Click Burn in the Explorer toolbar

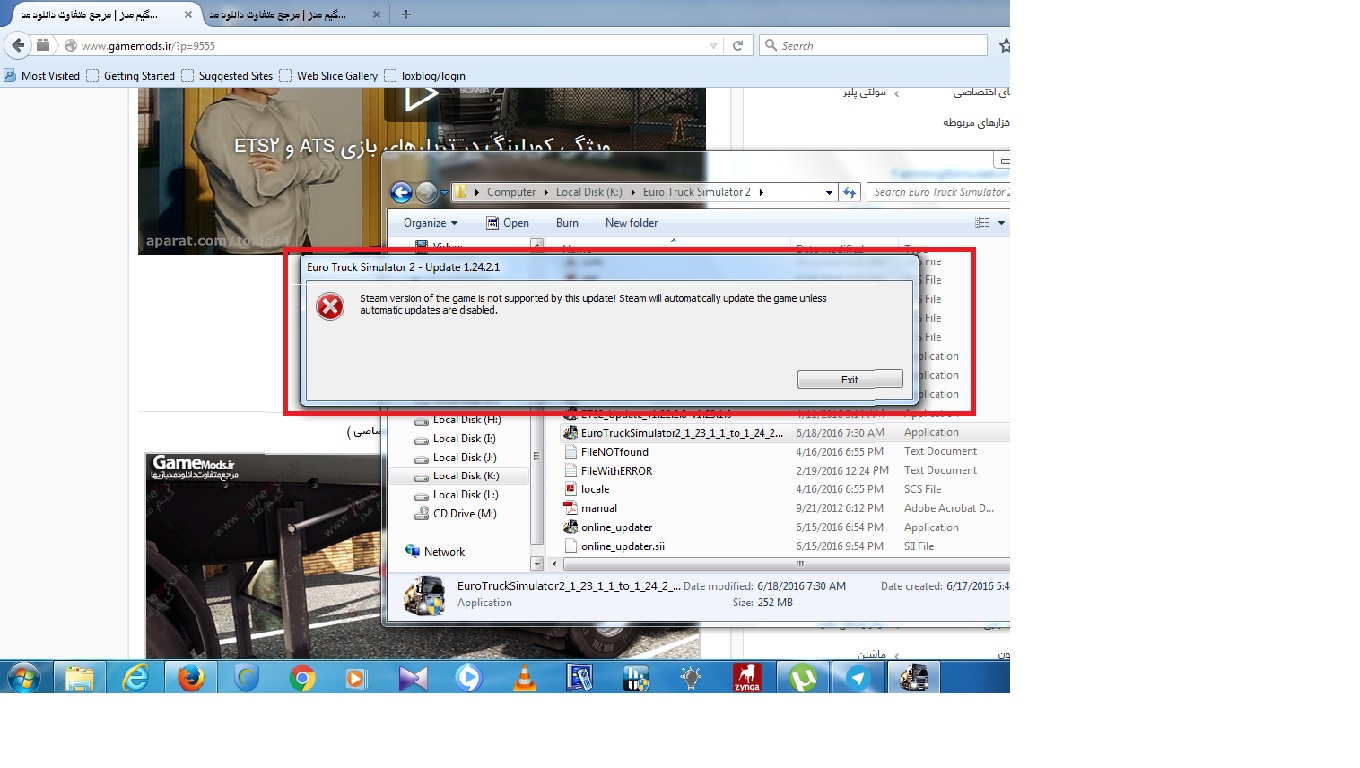pos(567,223)
